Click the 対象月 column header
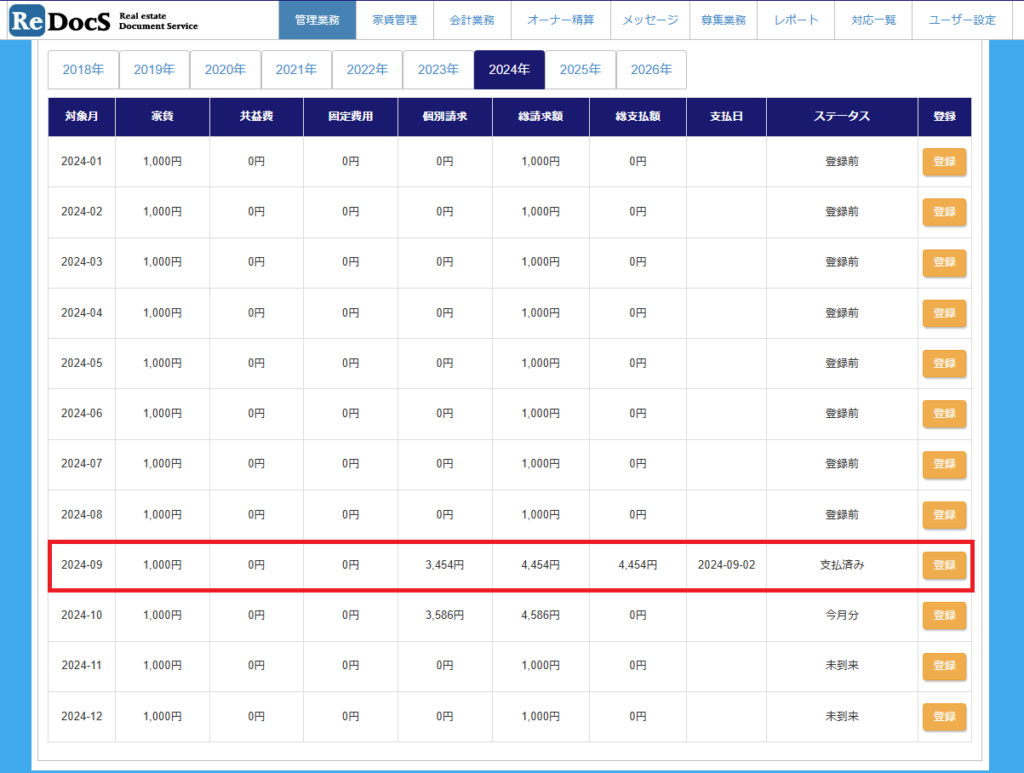 coord(82,116)
